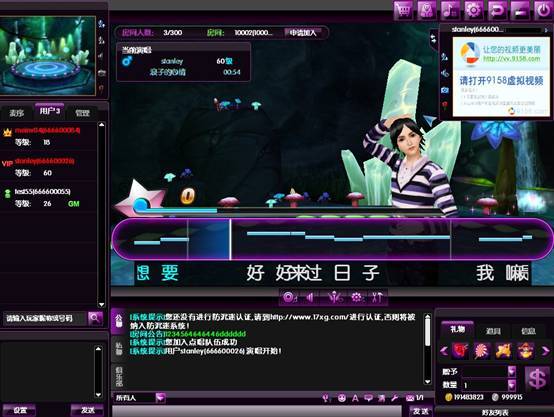
Task: Open the avatar character menu icon
Action: [427, 10]
